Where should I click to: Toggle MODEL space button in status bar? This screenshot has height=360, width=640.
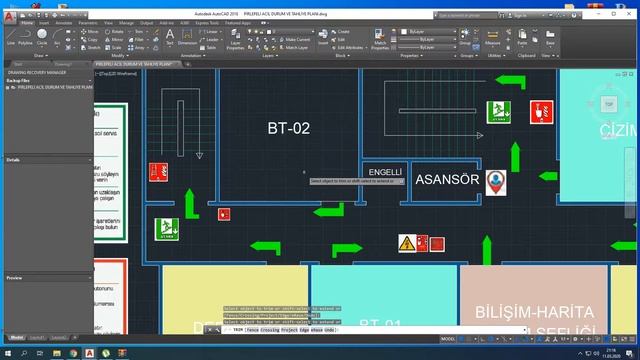tap(448, 339)
